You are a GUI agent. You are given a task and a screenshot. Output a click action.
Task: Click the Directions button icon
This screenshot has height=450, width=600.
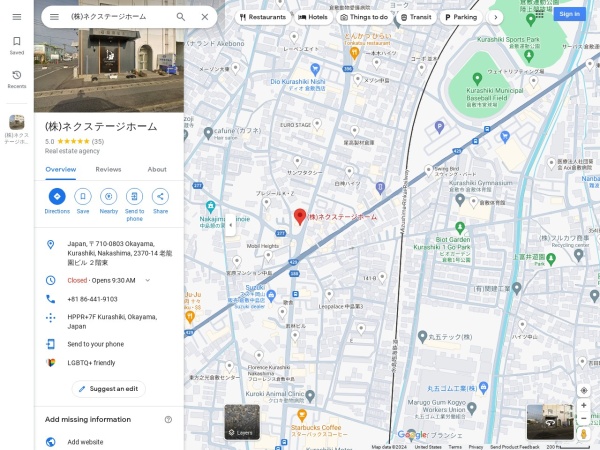tap(57, 196)
